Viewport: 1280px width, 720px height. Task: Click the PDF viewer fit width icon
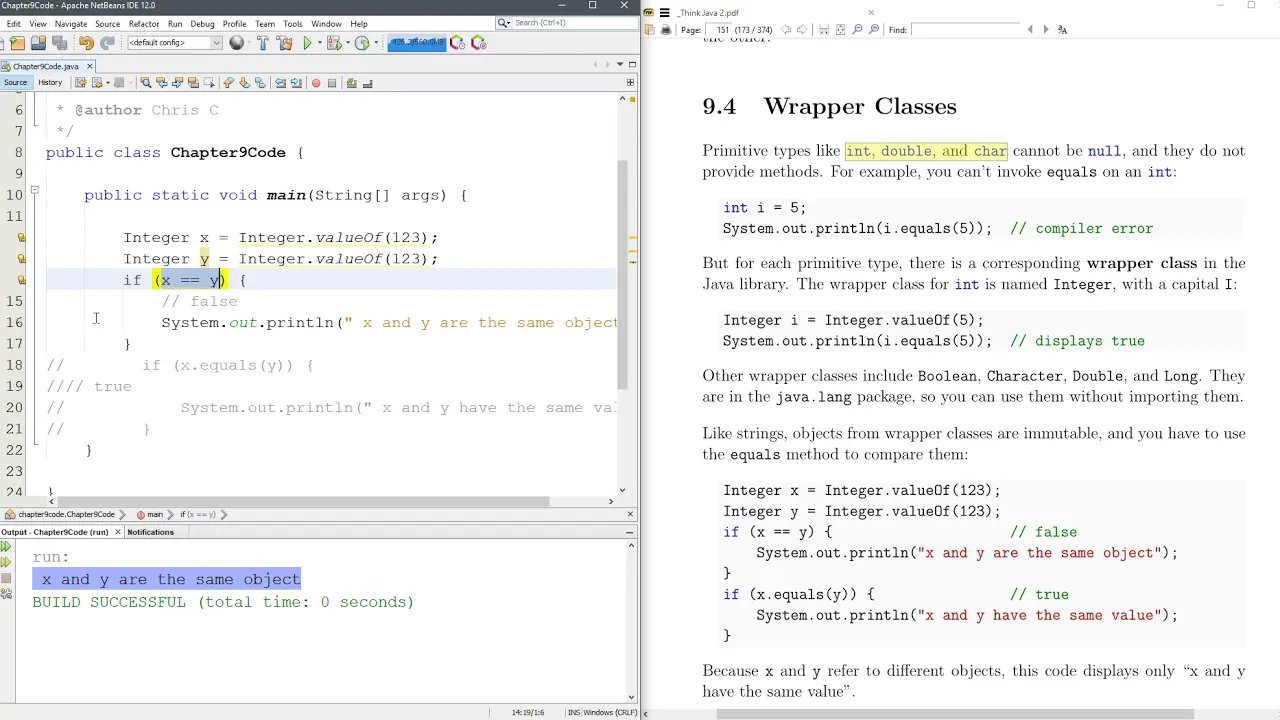(x=824, y=30)
